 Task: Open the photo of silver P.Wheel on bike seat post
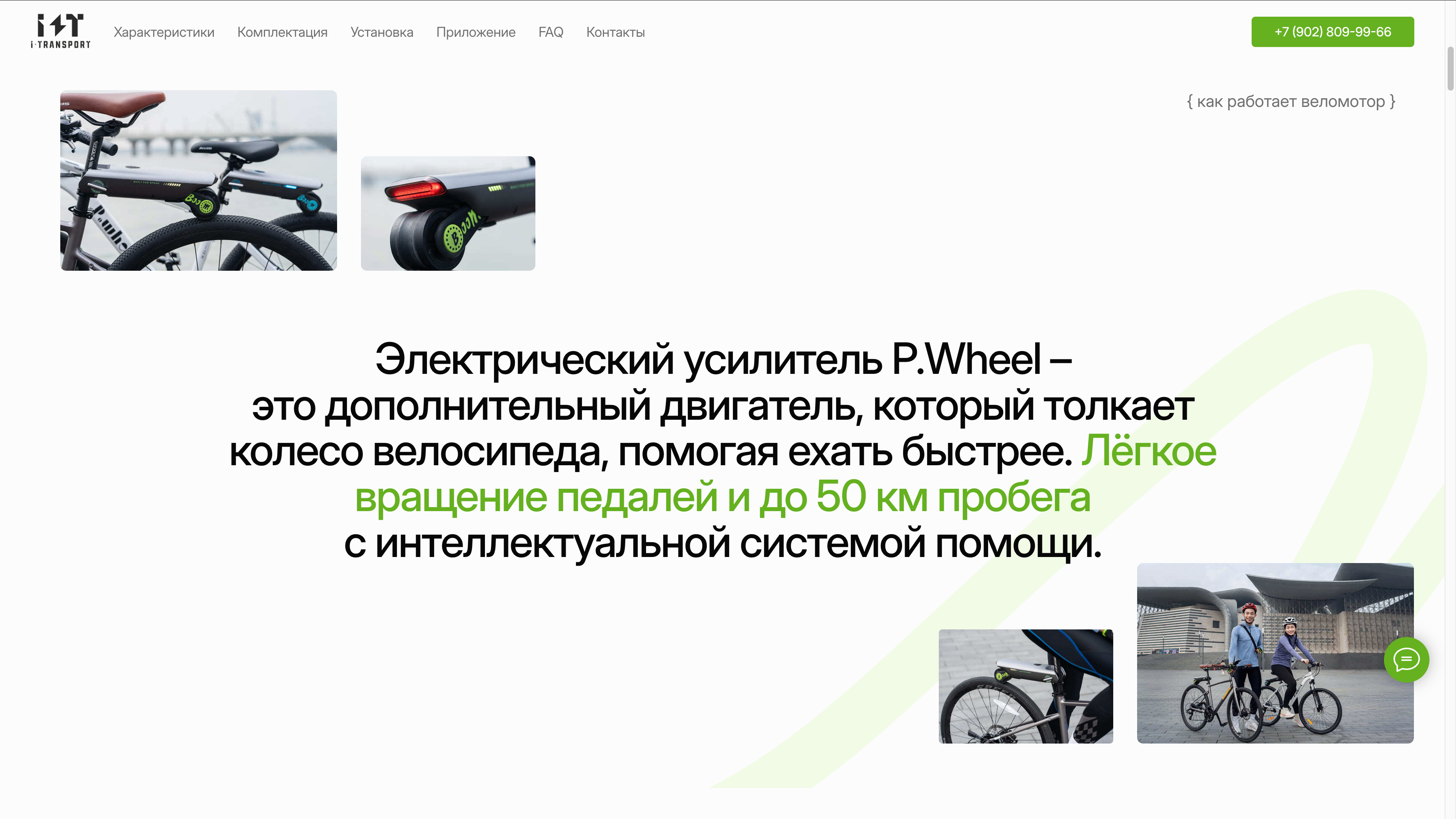(1025, 686)
